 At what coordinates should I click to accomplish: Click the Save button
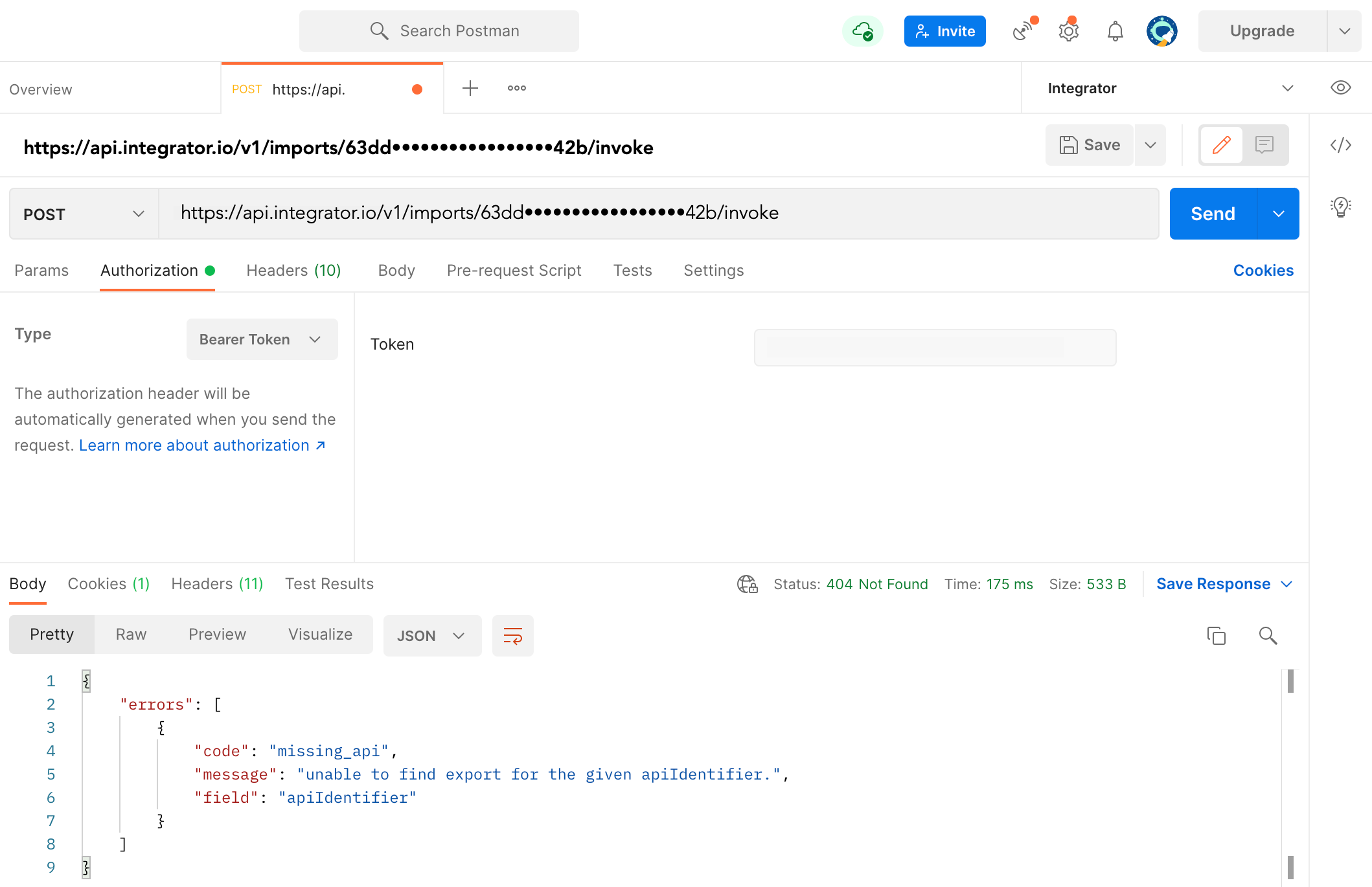(x=1090, y=145)
